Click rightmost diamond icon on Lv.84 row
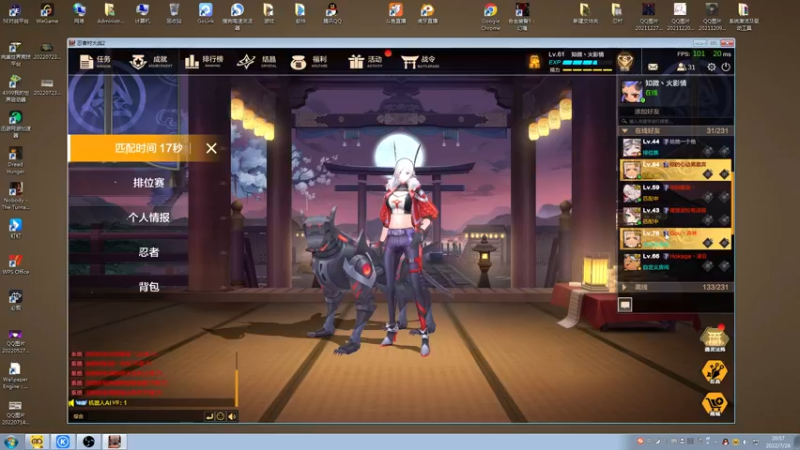Image resolution: width=800 pixels, height=450 pixels. pos(724,174)
